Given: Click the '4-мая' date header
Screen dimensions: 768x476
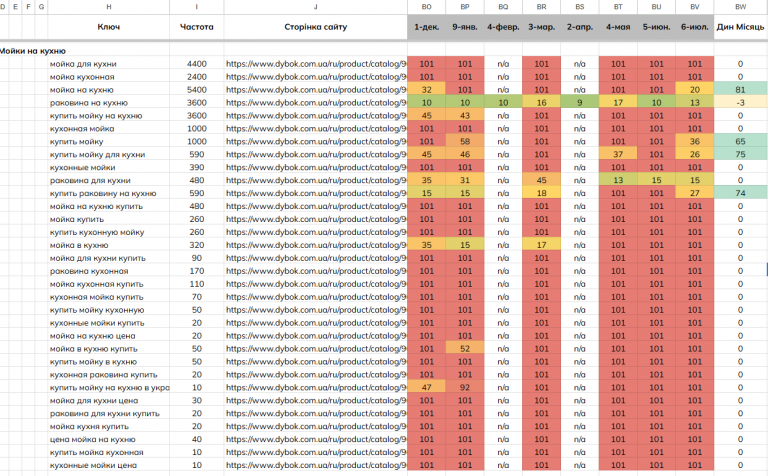Looking at the screenshot, I should click(618, 27).
